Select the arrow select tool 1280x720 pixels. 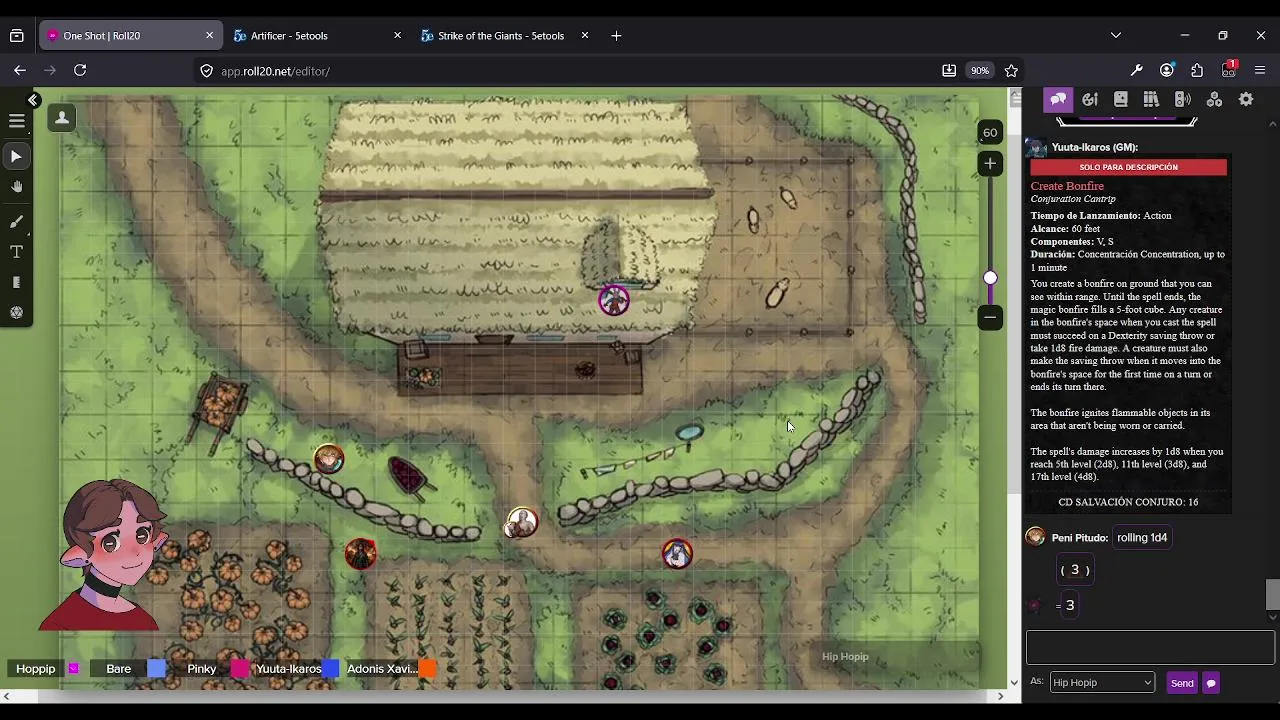click(17, 156)
